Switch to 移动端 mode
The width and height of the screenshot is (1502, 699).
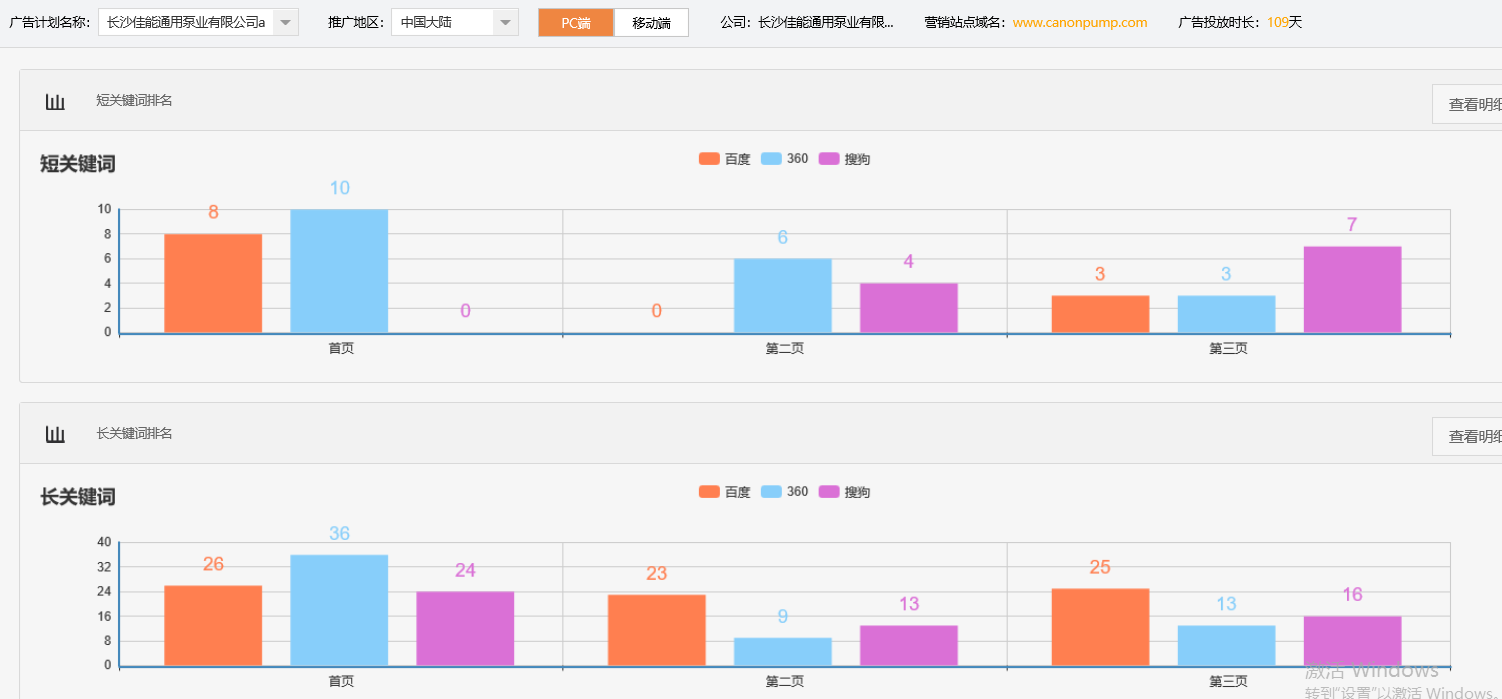[x=650, y=21]
